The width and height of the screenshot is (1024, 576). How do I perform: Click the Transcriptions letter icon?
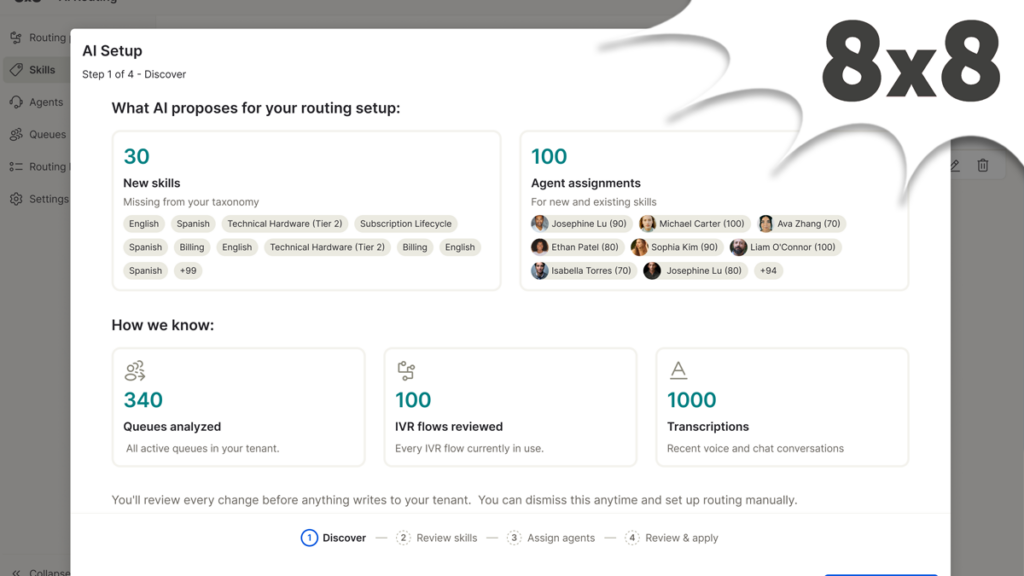(x=678, y=370)
